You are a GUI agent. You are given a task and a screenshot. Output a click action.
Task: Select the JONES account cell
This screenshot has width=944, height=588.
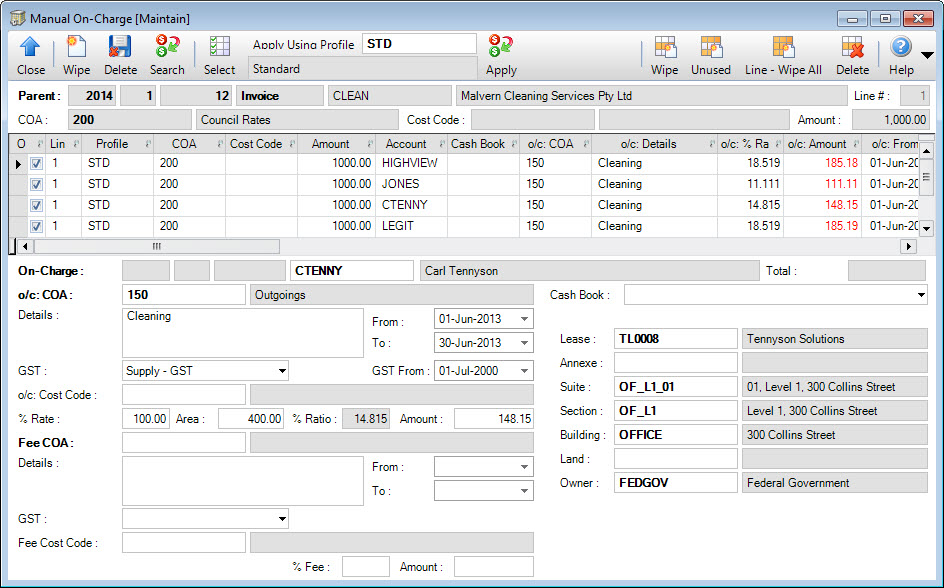click(411, 184)
